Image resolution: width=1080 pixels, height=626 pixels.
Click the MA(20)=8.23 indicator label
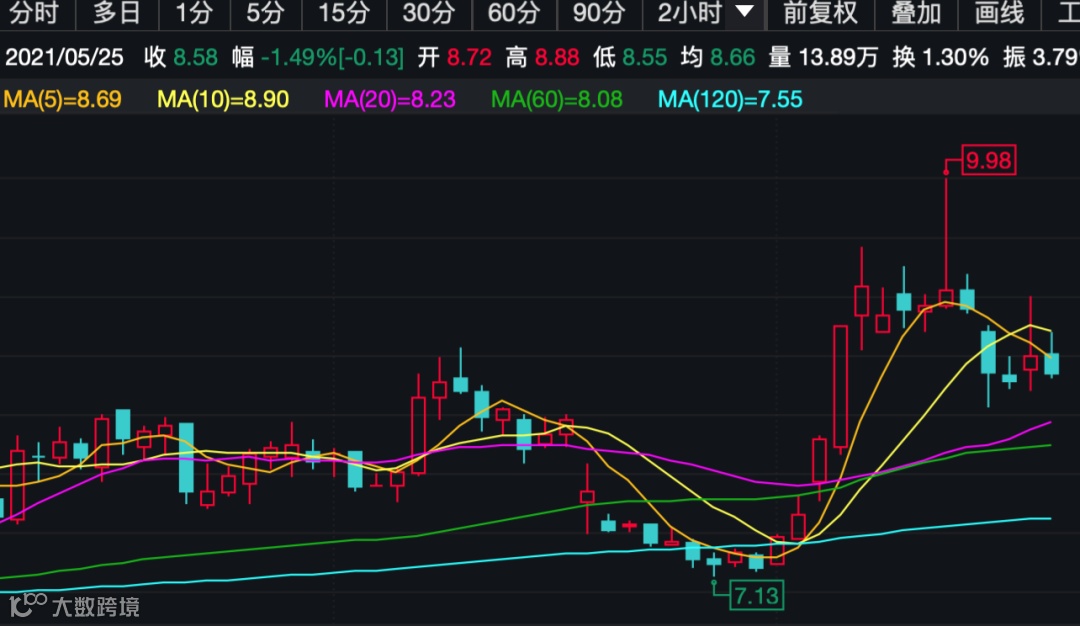click(390, 99)
